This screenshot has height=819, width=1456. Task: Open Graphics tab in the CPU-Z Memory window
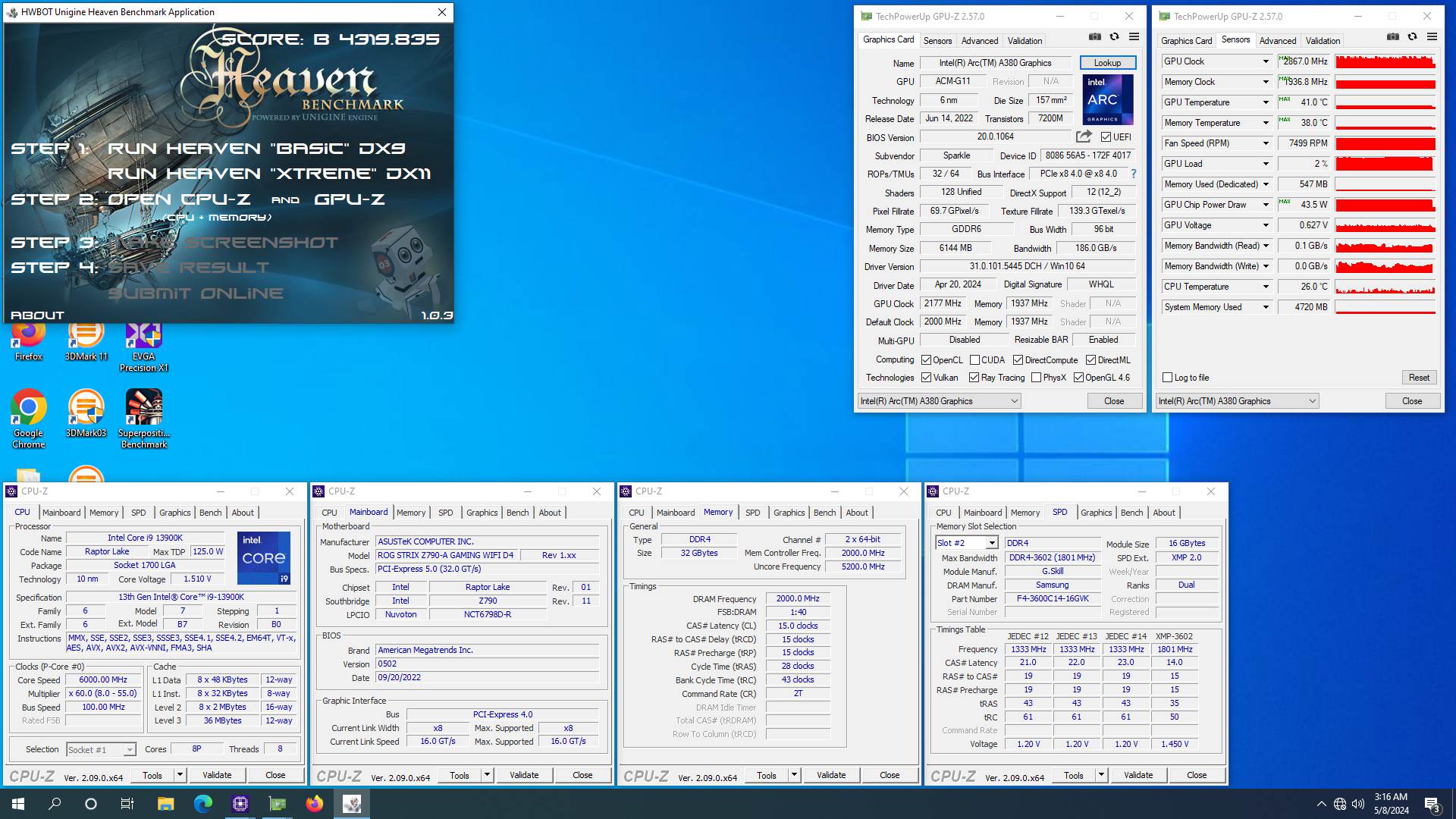coord(789,513)
